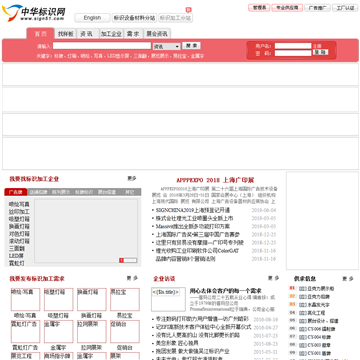The image size is (360, 360).
Task: Click the 金属字 keyword link in search bar
Action: click(x=197, y=56)
